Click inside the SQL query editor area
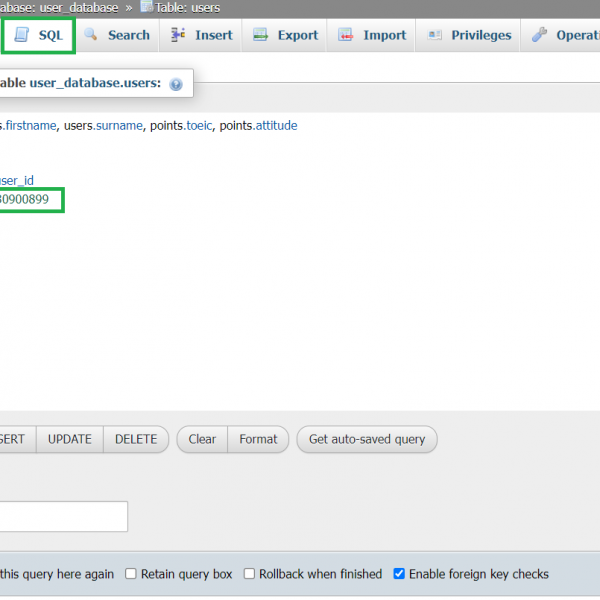The height and width of the screenshot is (600, 600). [300, 300]
